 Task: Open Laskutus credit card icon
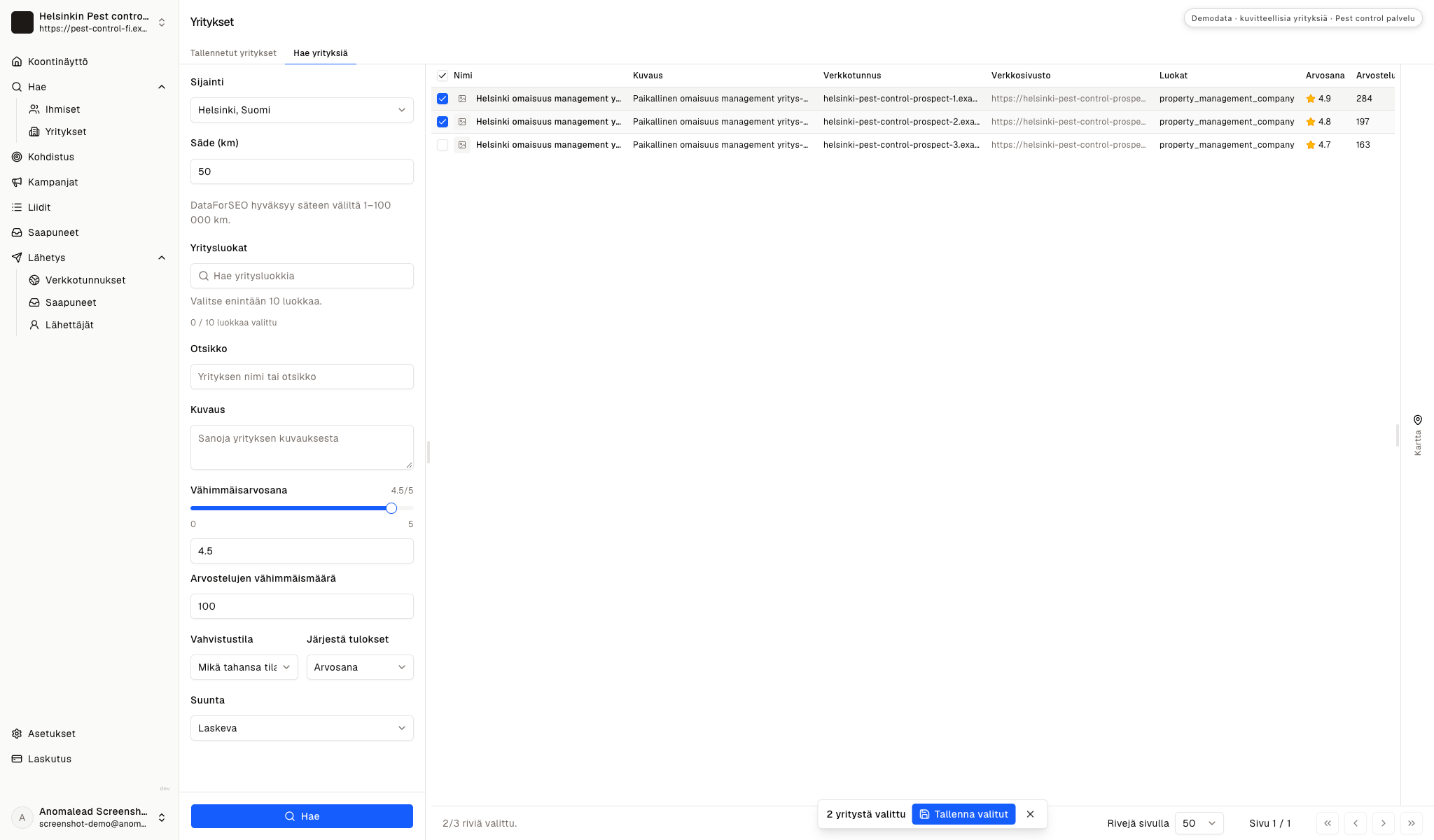tap(17, 759)
